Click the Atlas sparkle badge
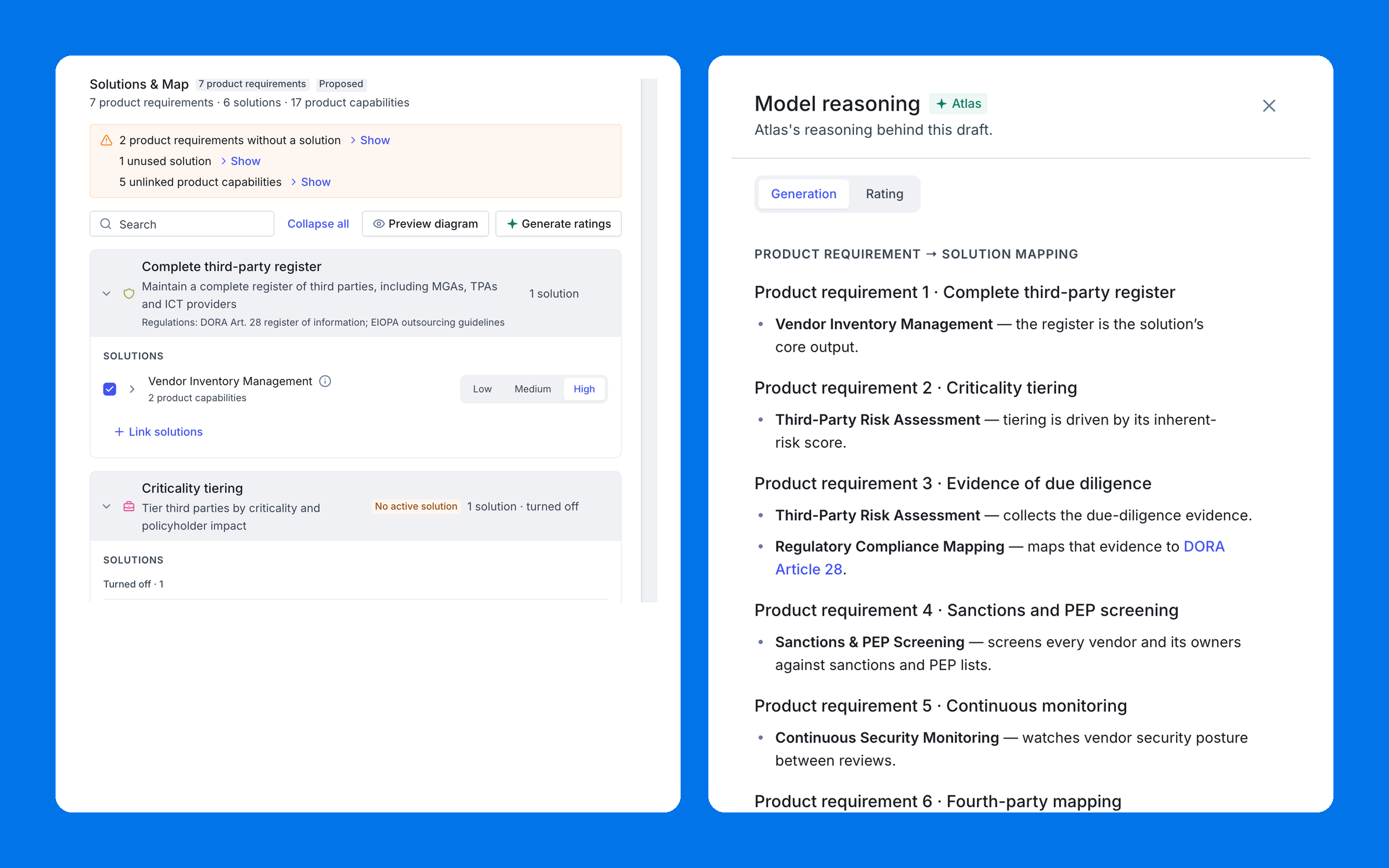Screen dimensions: 1389x868 pyautogui.click(x=958, y=104)
